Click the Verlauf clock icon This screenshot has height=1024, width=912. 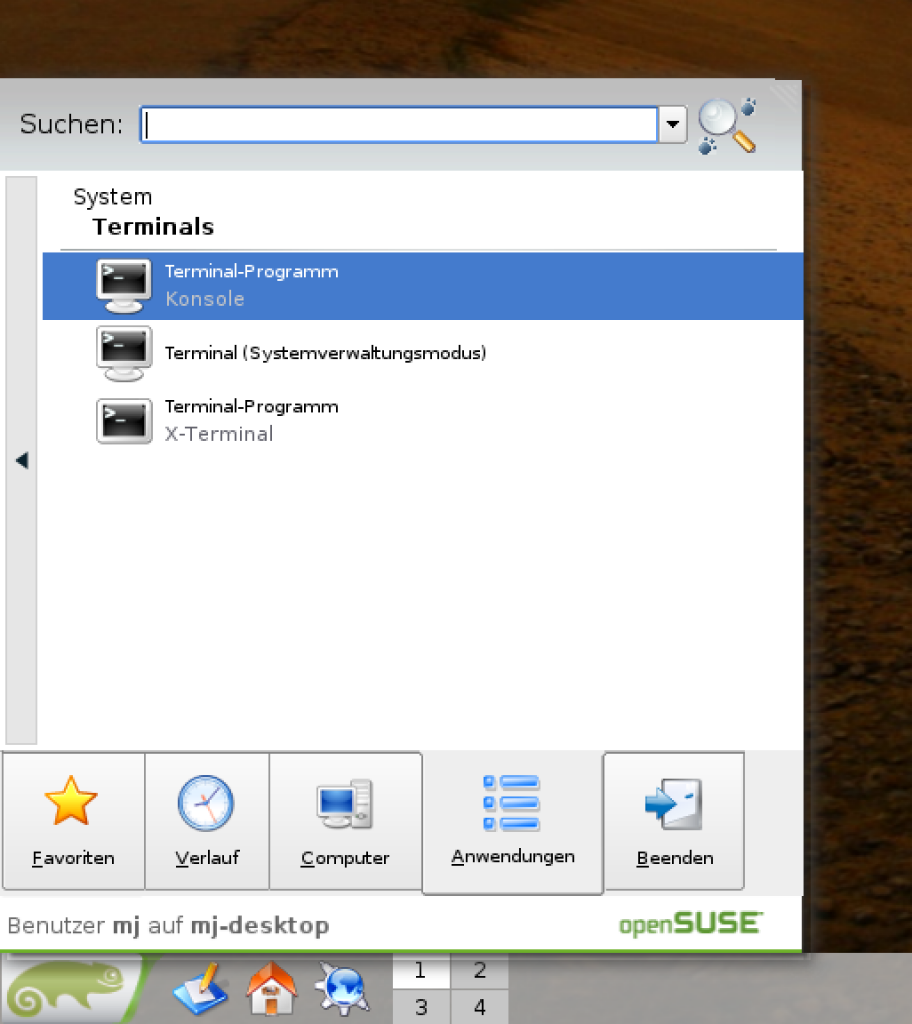206,803
